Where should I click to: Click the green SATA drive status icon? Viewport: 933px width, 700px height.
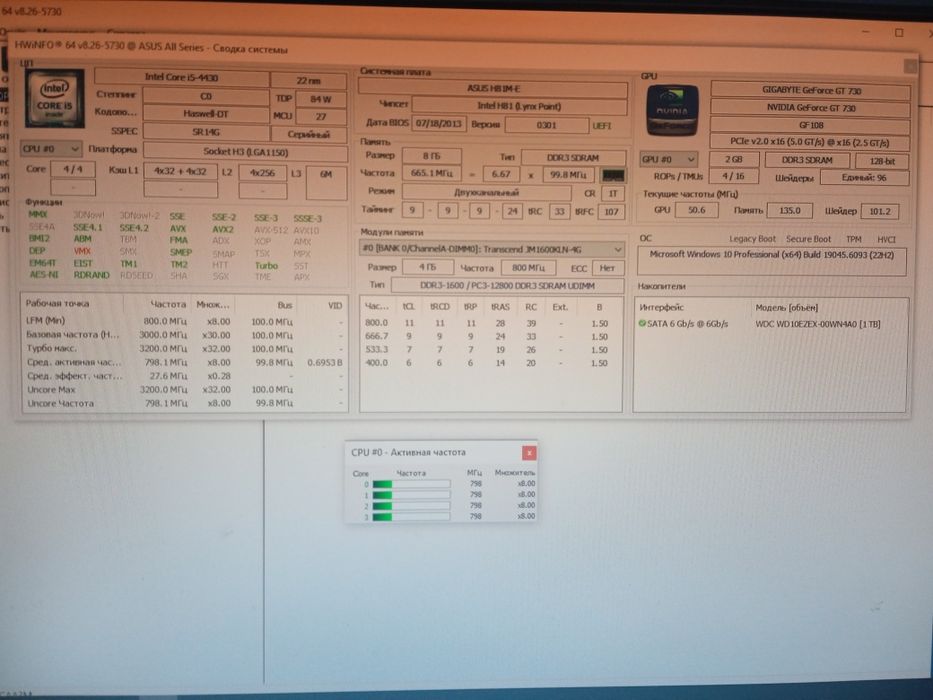point(642,323)
